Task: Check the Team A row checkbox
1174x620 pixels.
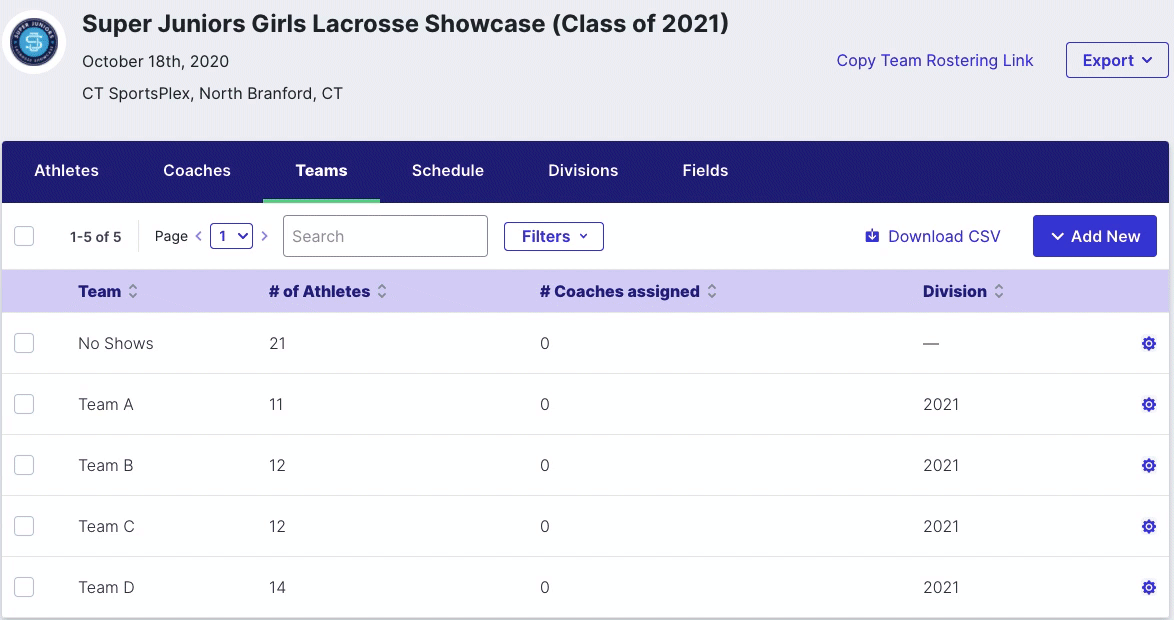Action: 24,404
